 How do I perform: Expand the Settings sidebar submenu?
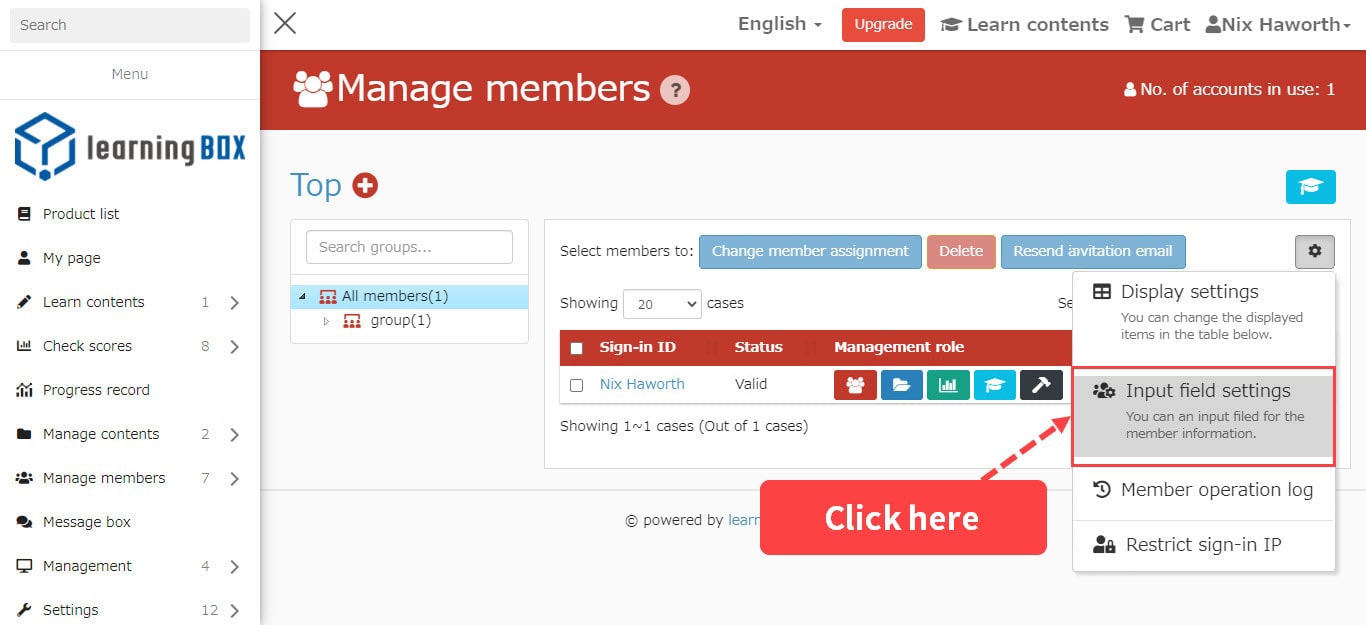pyautogui.click(x=234, y=610)
